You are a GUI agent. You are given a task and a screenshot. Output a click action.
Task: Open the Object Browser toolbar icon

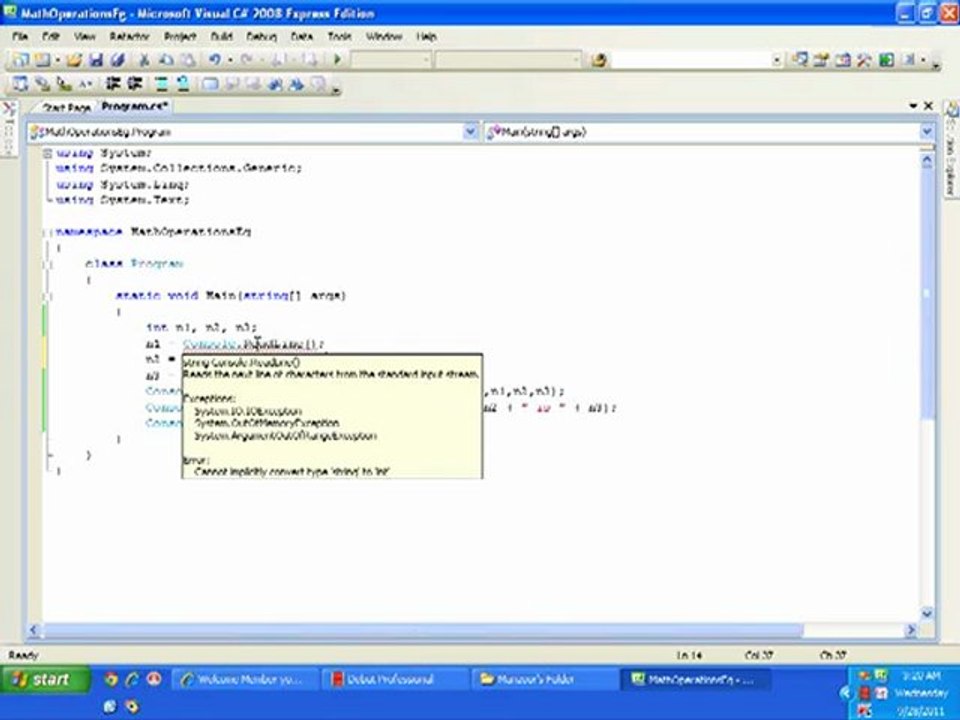click(x=843, y=59)
